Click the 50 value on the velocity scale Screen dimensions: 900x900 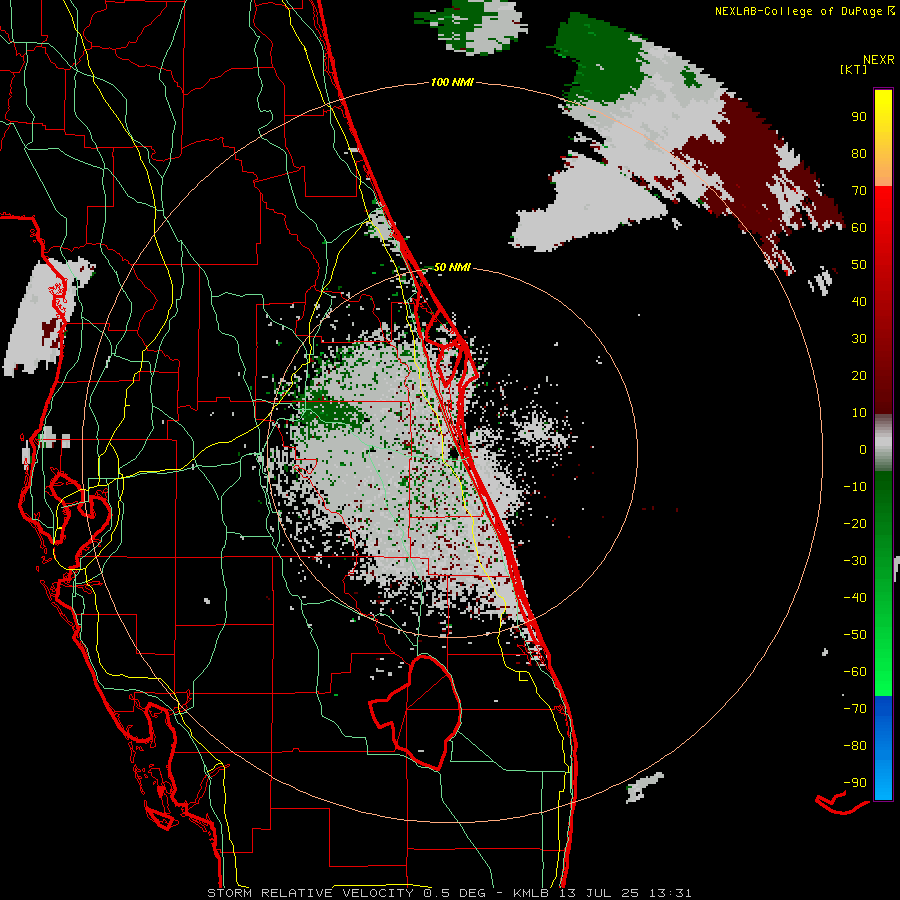click(859, 265)
